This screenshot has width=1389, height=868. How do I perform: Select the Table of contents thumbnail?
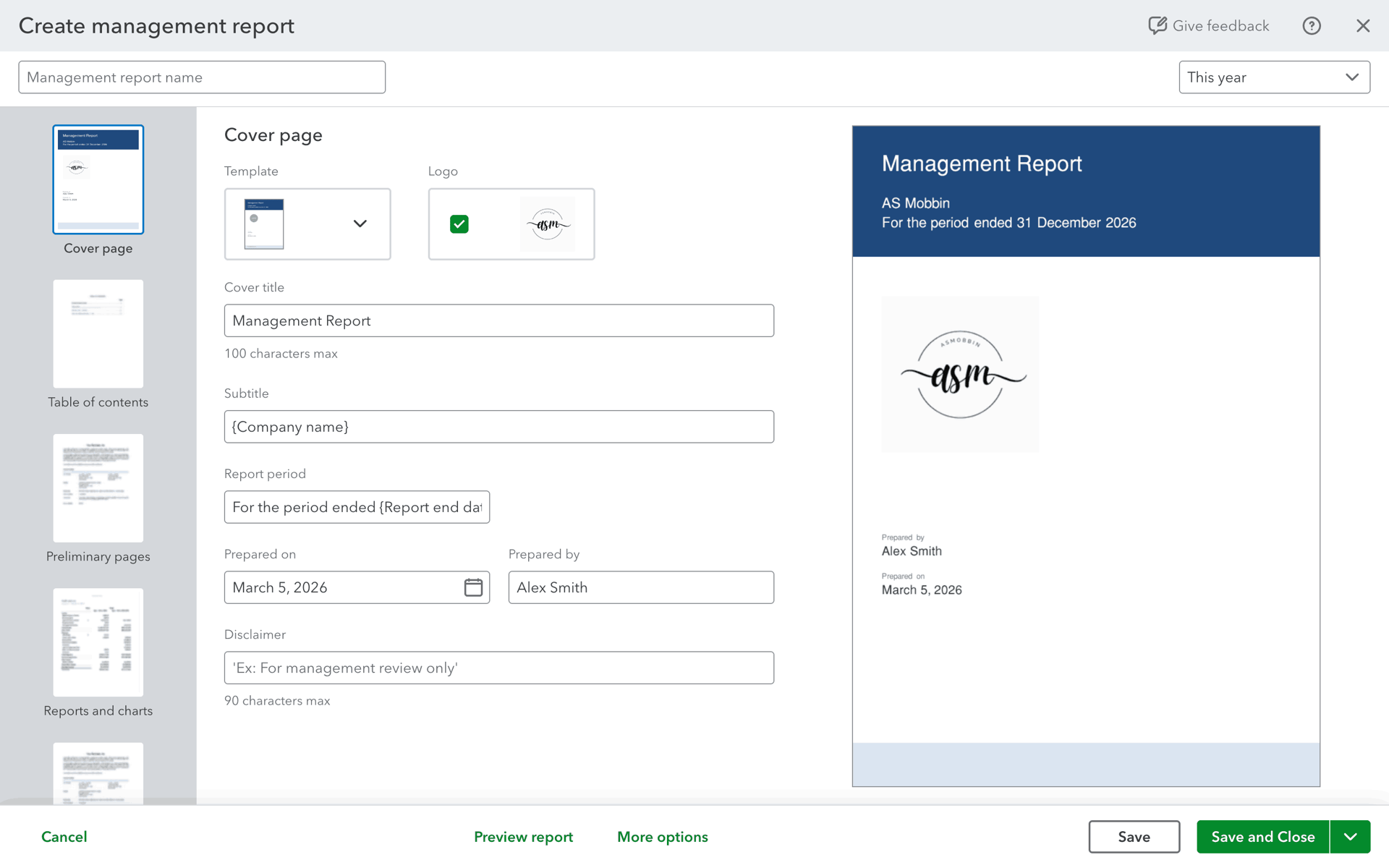click(x=98, y=333)
